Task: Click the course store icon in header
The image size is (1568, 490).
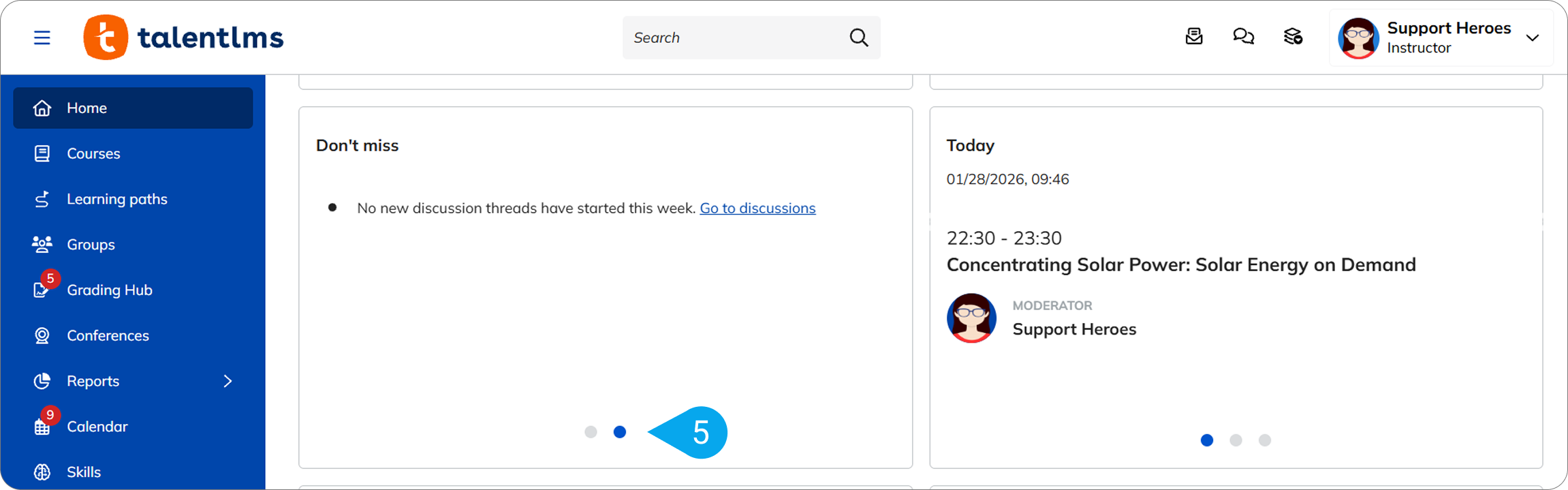Action: pos(1293,36)
